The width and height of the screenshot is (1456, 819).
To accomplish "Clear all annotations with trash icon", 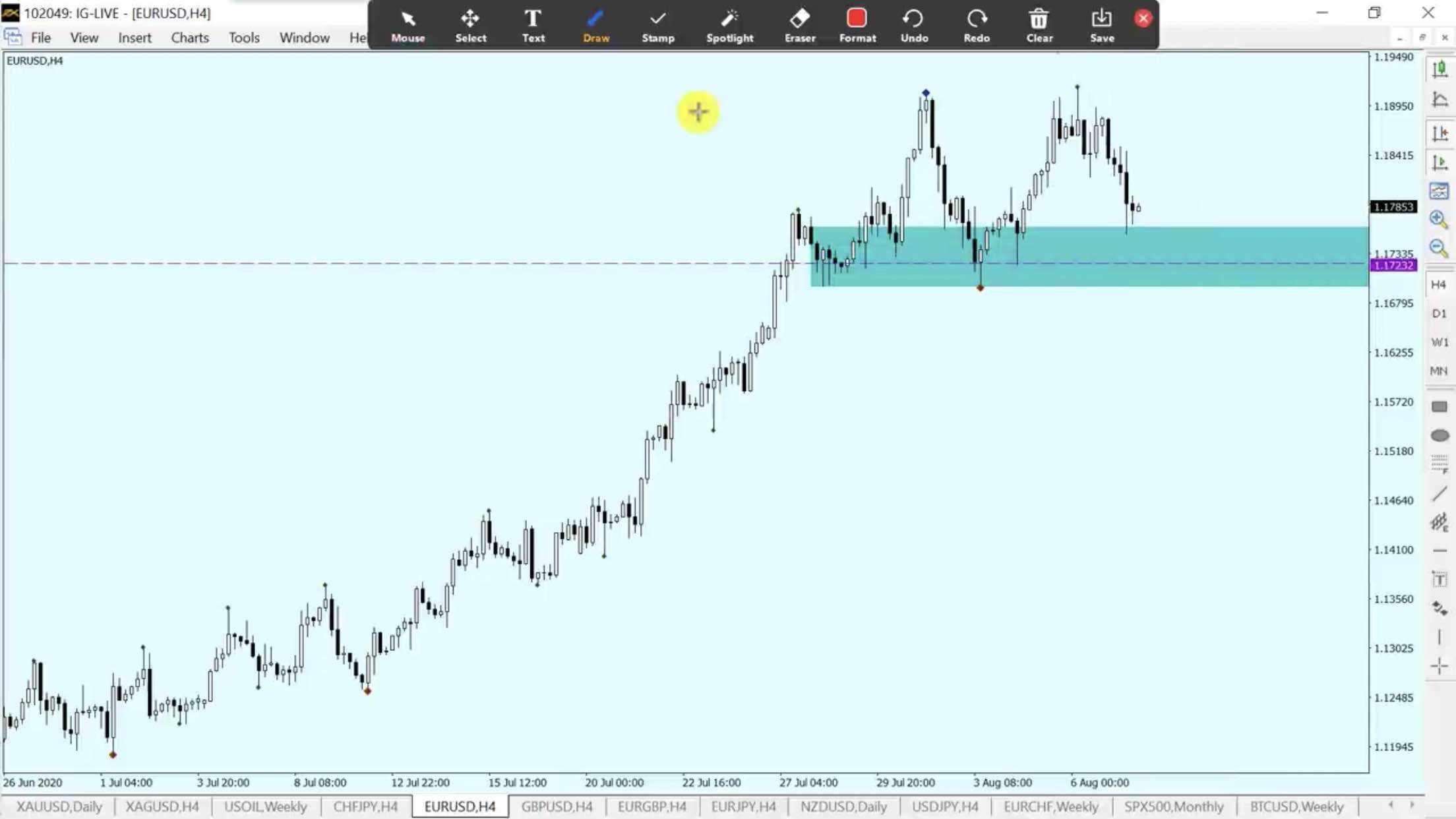I will pyautogui.click(x=1039, y=25).
